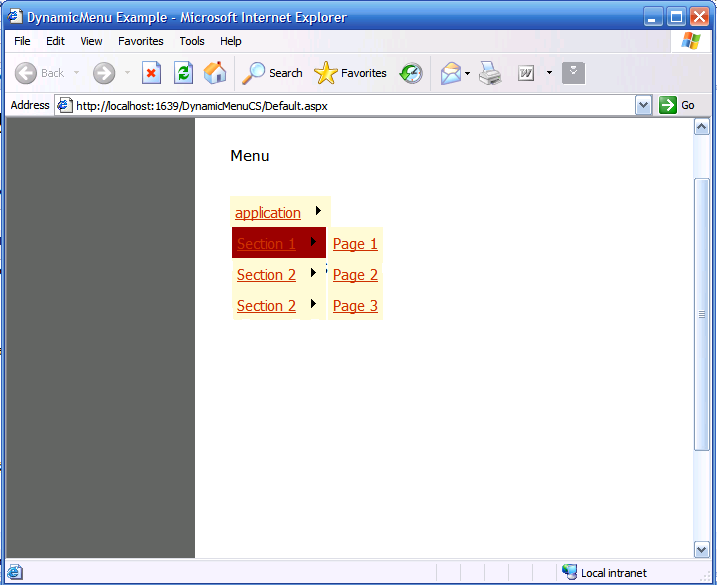
Task: Print the page using printer icon
Action: pyautogui.click(x=490, y=73)
